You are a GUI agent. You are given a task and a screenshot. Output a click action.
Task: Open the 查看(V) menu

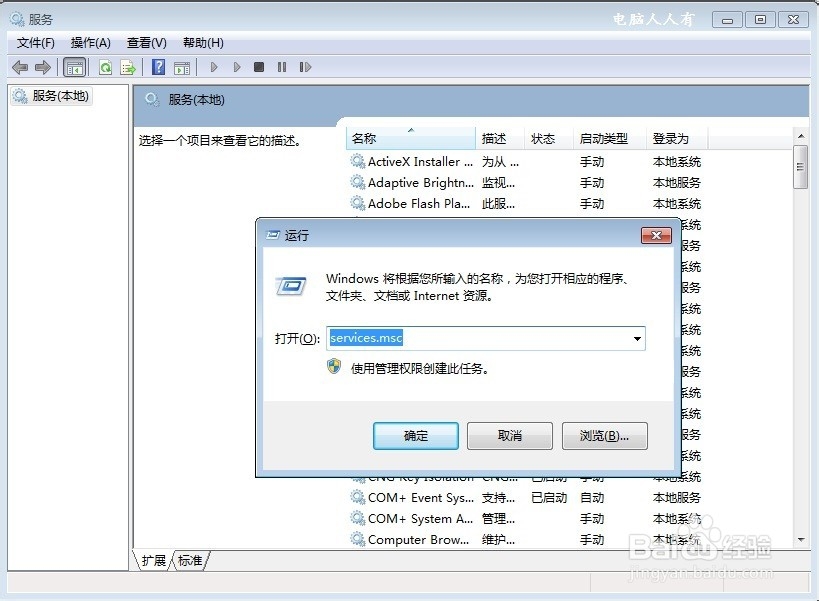pyautogui.click(x=147, y=43)
